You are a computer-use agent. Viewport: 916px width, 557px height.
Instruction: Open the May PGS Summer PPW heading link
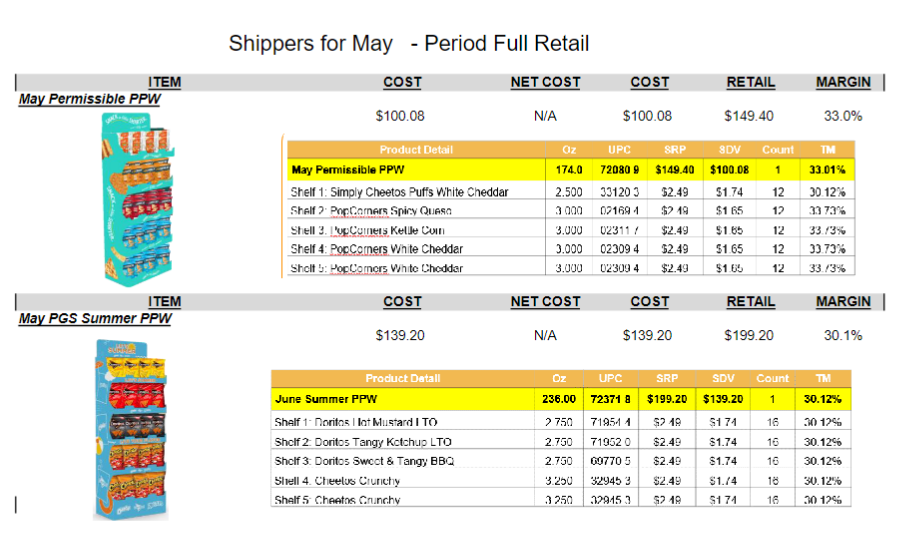tap(95, 319)
